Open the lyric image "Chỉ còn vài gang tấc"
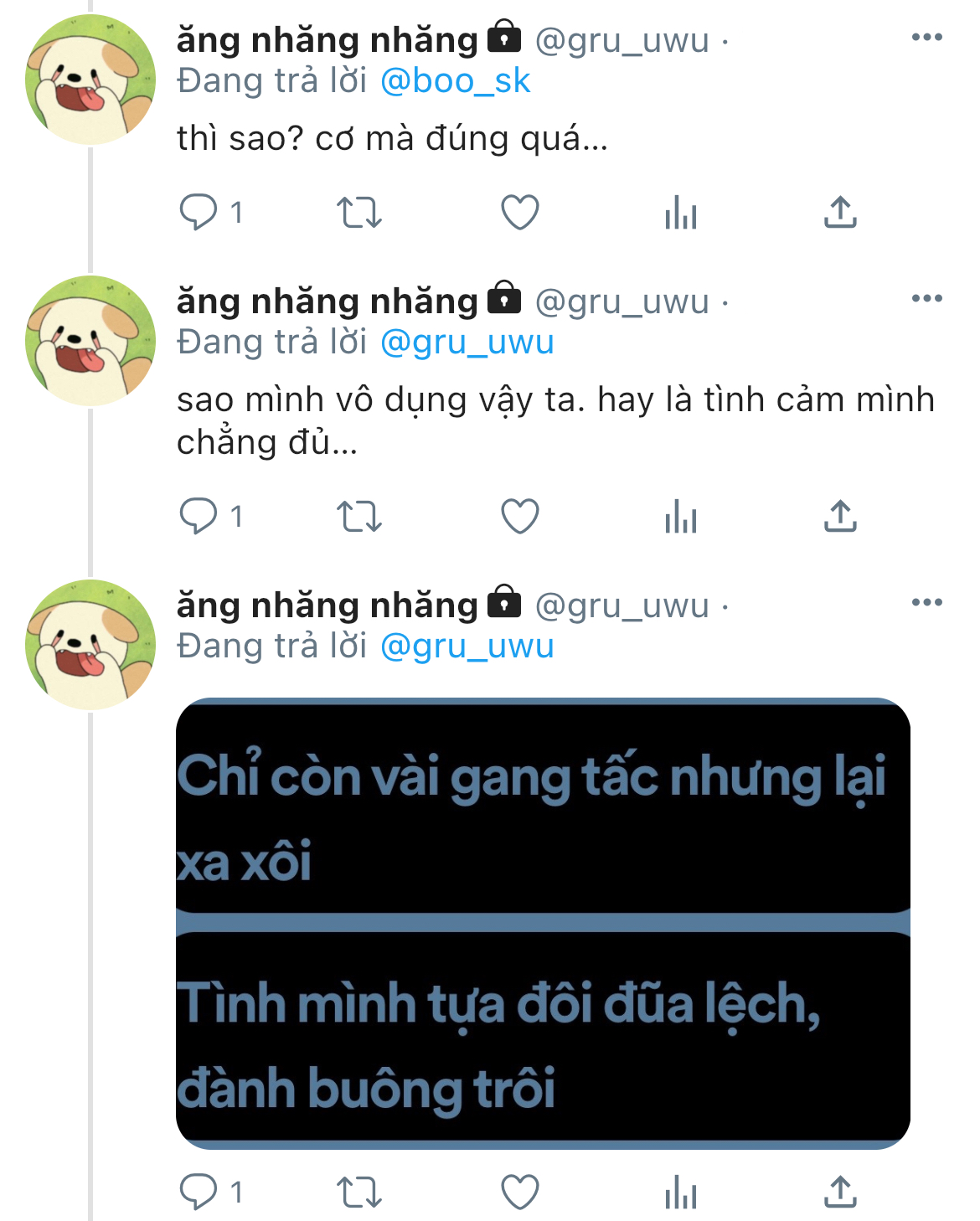The height and width of the screenshot is (1221, 980). click(x=543, y=923)
